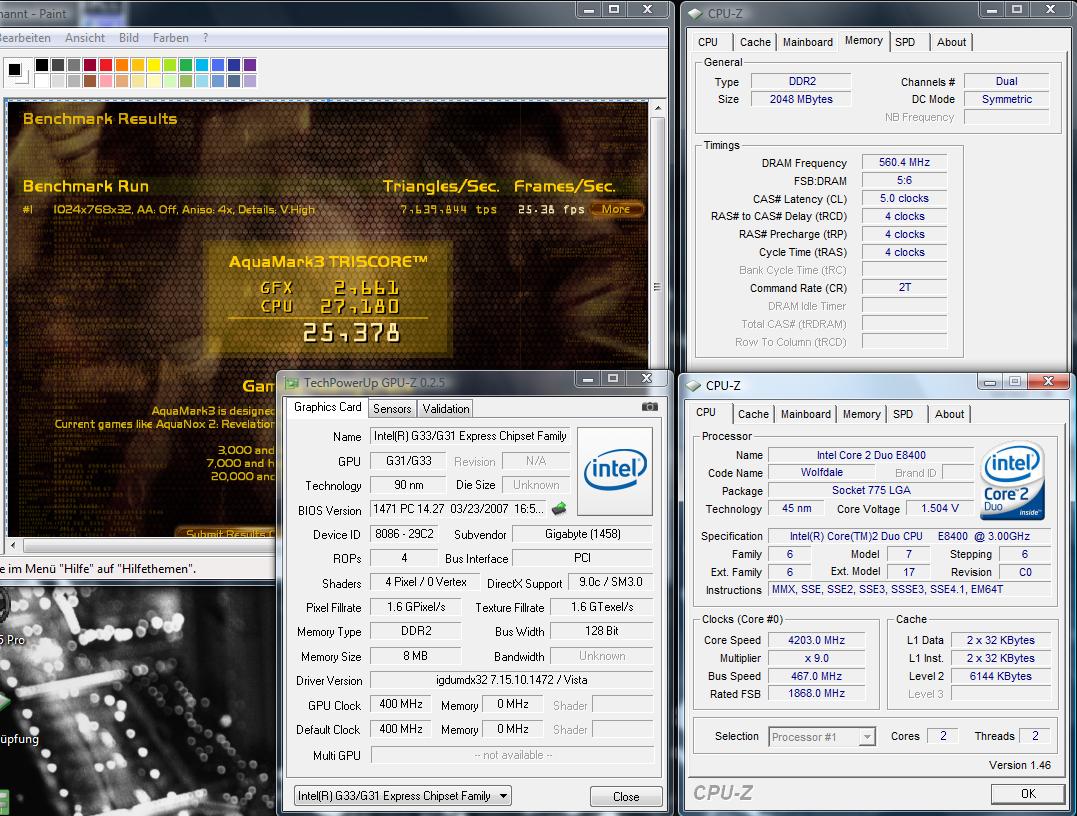Click the OK button in CPU-Z
The image size is (1077, 816).
[x=1028, y=793]
